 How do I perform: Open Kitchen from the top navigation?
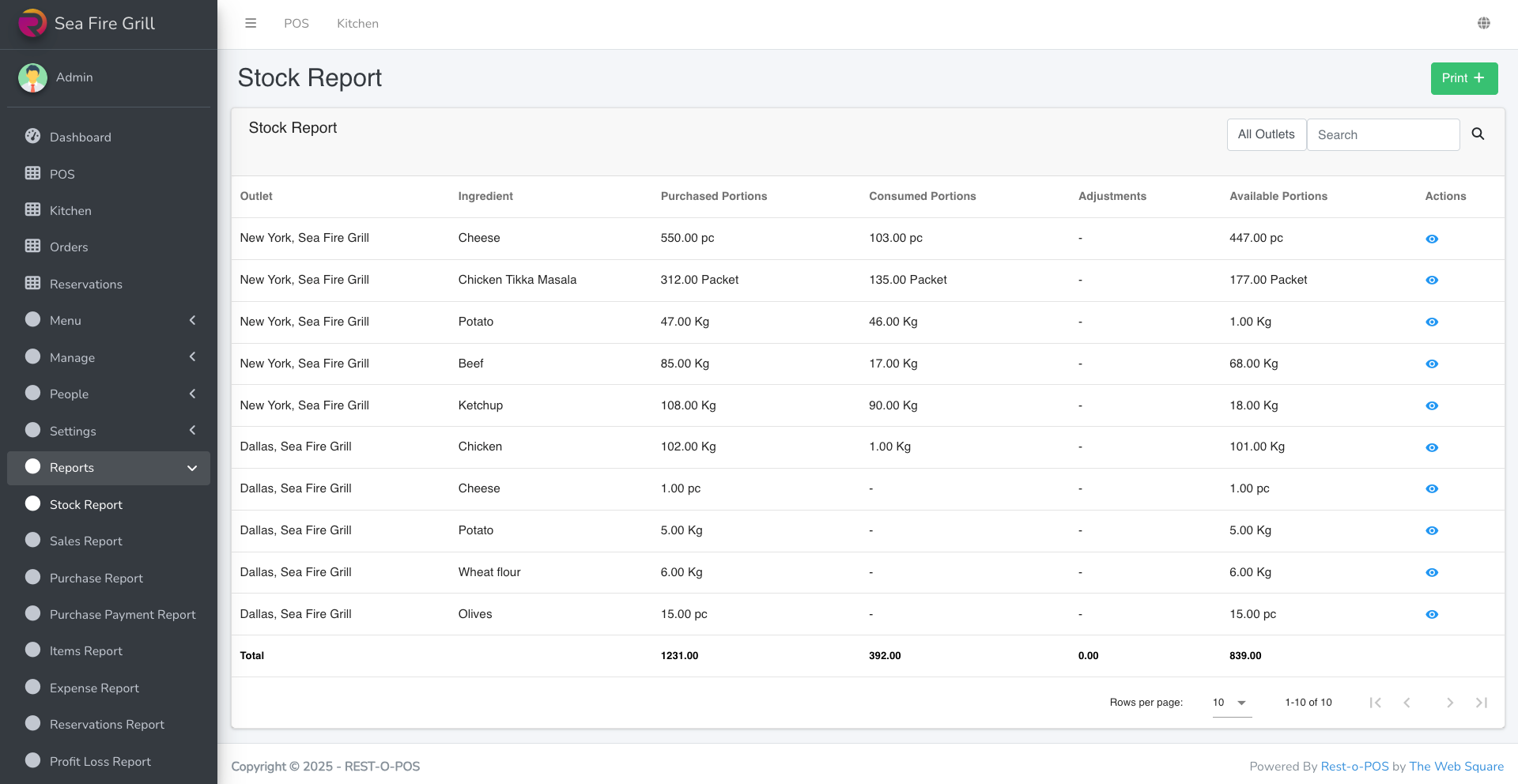point(357,24)
